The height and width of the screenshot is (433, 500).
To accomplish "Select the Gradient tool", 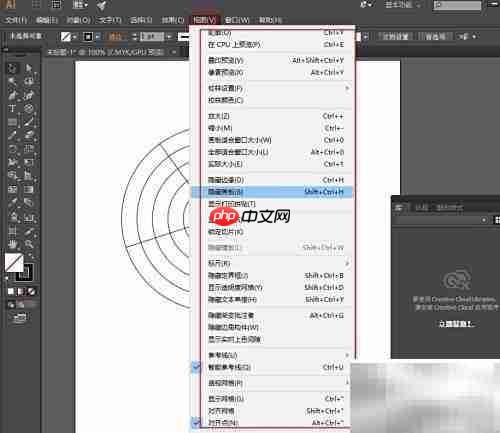I will tap(29, 189).
